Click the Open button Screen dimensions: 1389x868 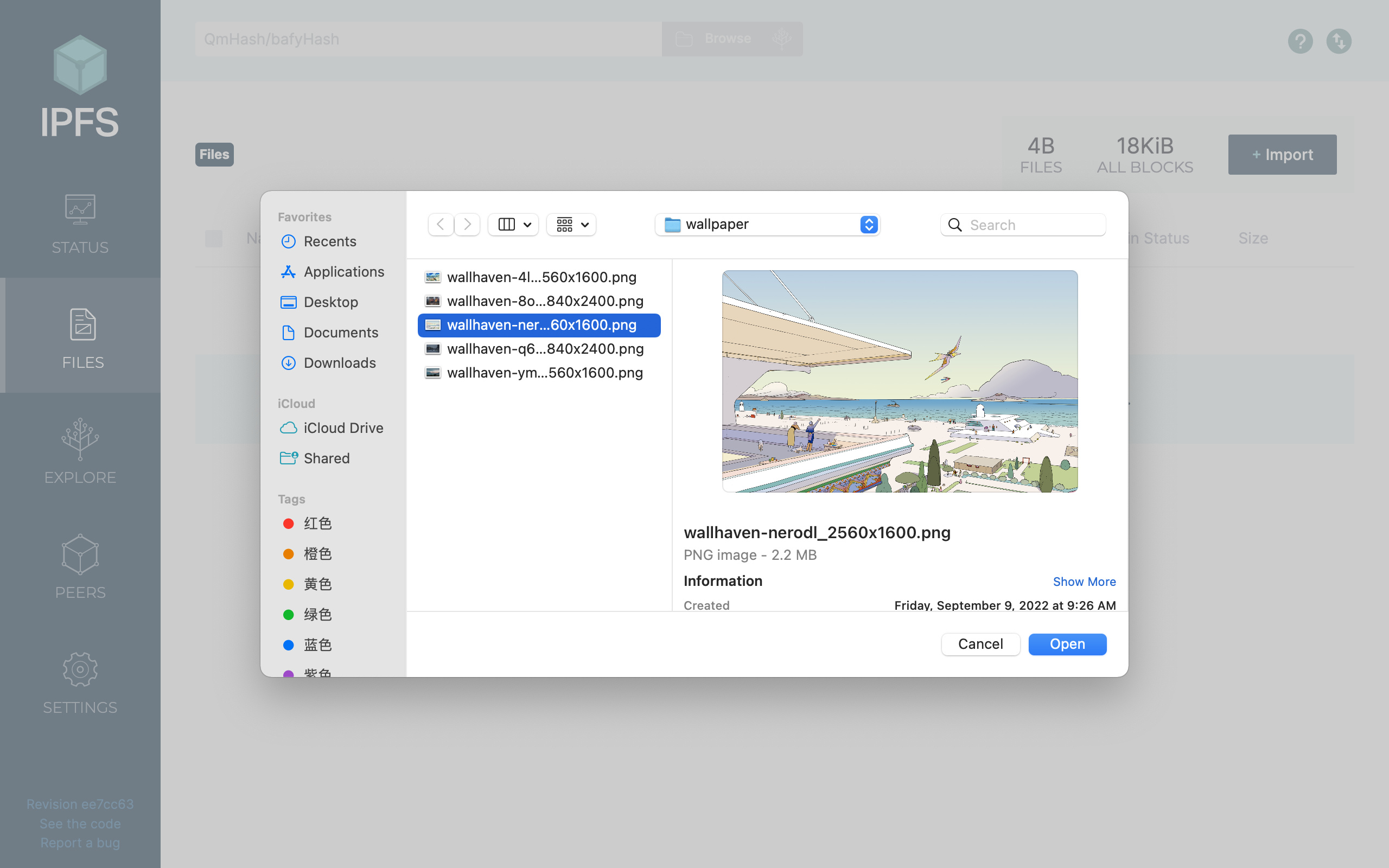click(1067, 644)
